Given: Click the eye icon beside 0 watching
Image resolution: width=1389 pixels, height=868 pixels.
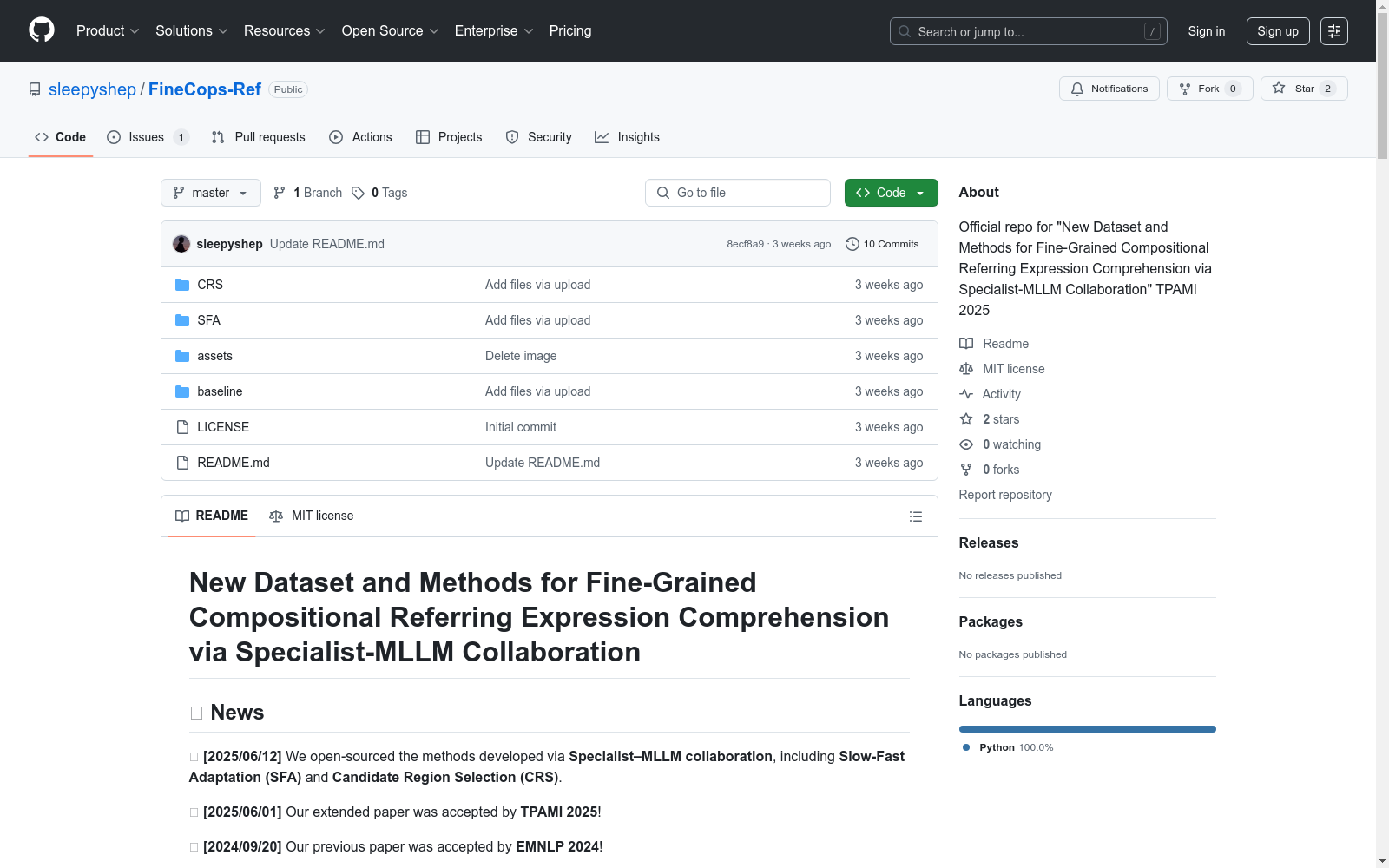Looking at the screenshot, I should [x=966, y=444].
